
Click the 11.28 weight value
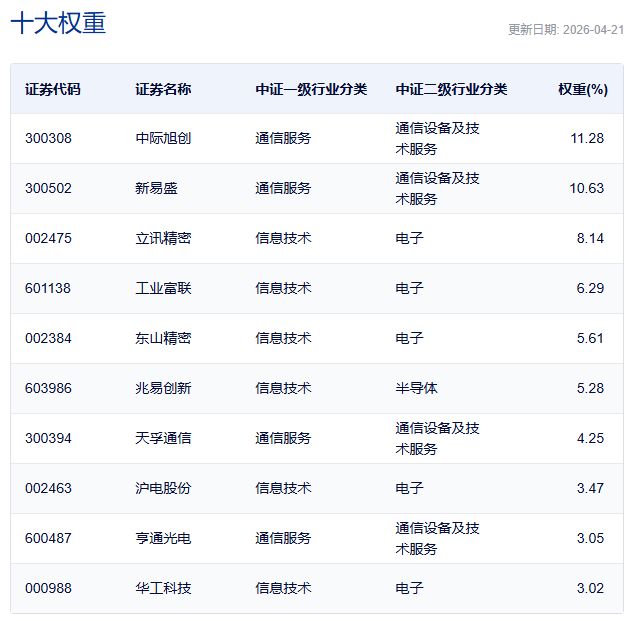587,138
